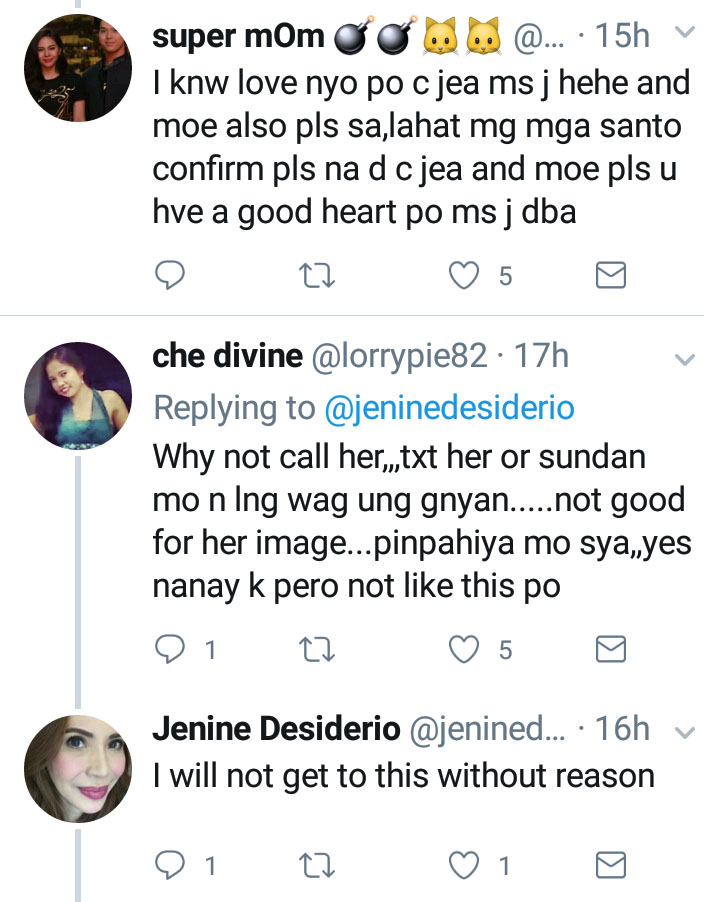The height and width of the screenshot is (902, 704).
Task: Reply to super mOm's tweet
Action: pos(171,276)
